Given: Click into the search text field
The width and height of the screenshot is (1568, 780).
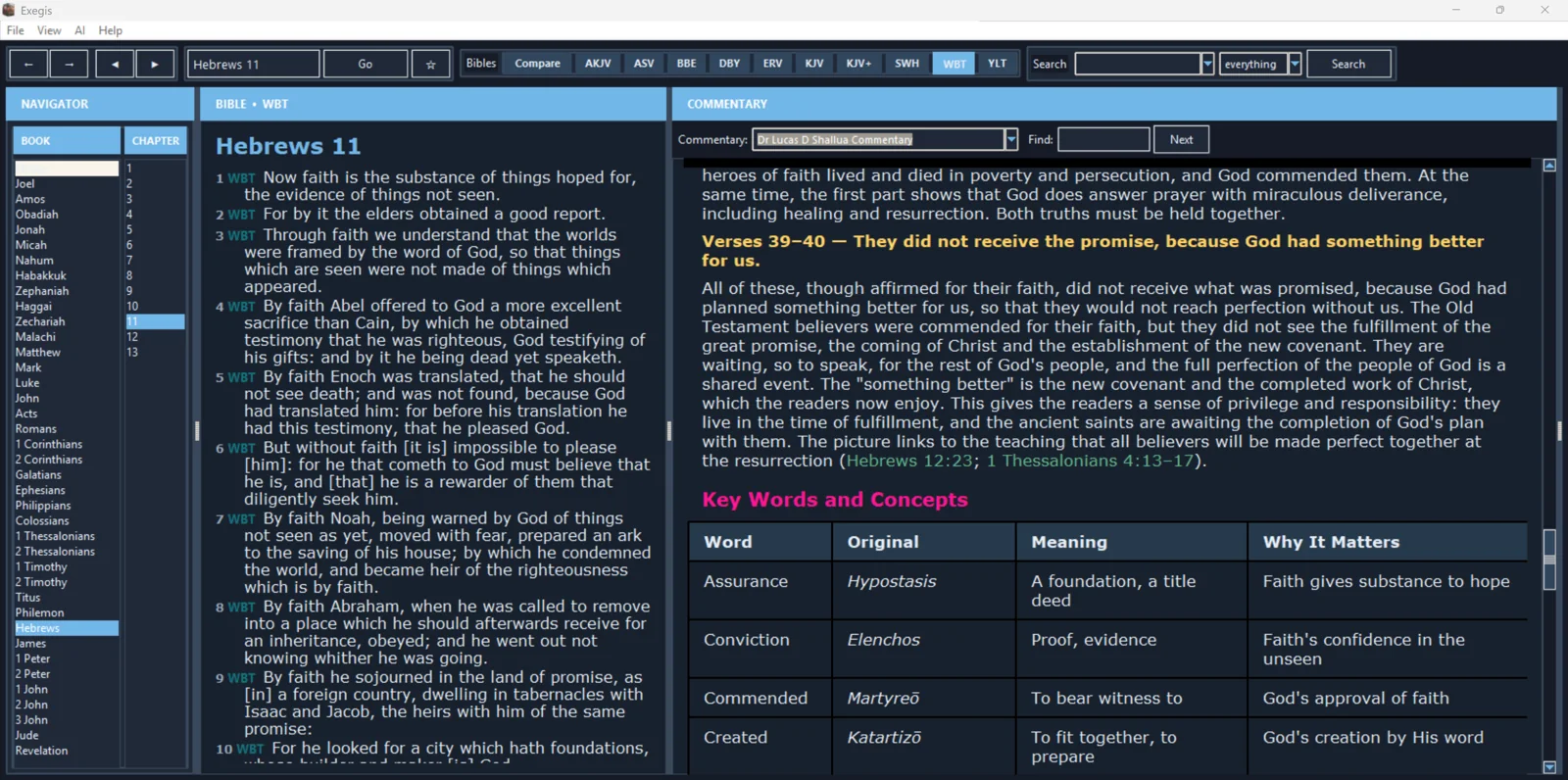Looking at the screenshot, I should 1138,64.
